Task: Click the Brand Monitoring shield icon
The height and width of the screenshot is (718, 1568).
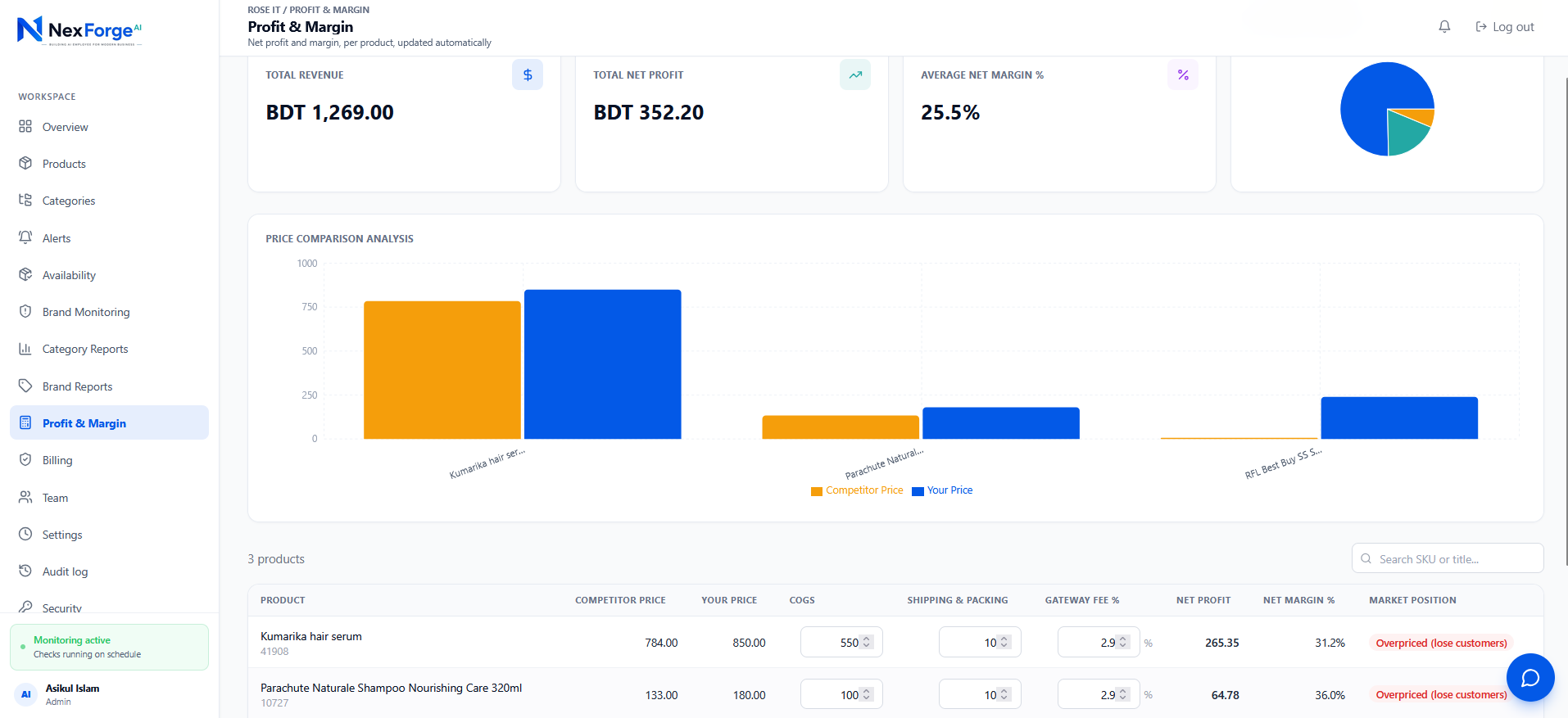Action: pyautogui.click(x=25, y=312)
